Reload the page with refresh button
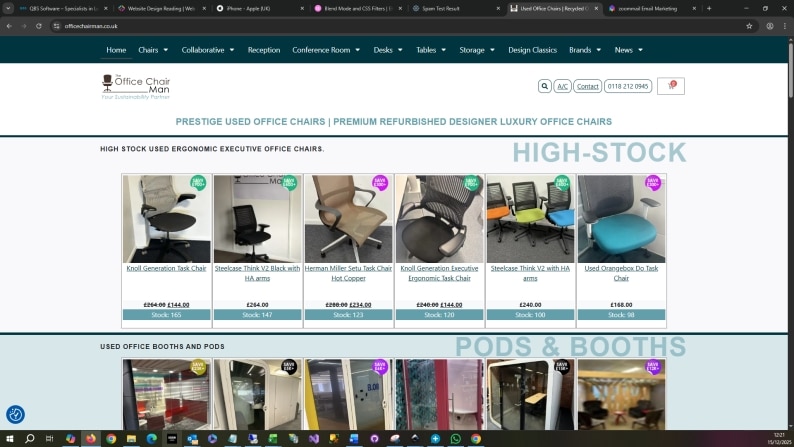 [x=38, y=26]
